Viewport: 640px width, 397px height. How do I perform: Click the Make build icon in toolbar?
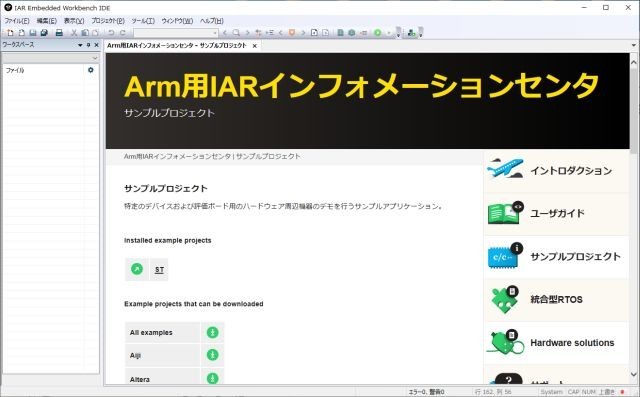pyautogui.click(x=352, y=33)
